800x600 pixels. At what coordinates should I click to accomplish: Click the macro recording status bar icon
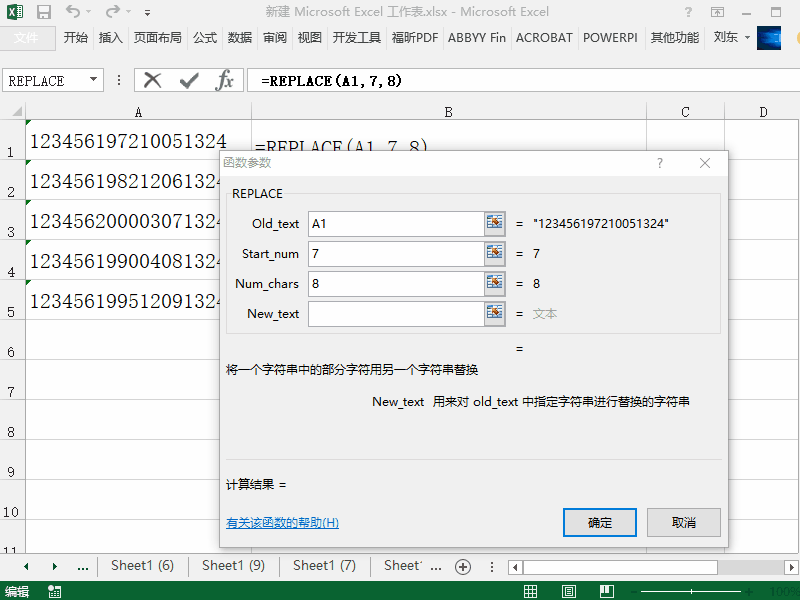[54, 591]
